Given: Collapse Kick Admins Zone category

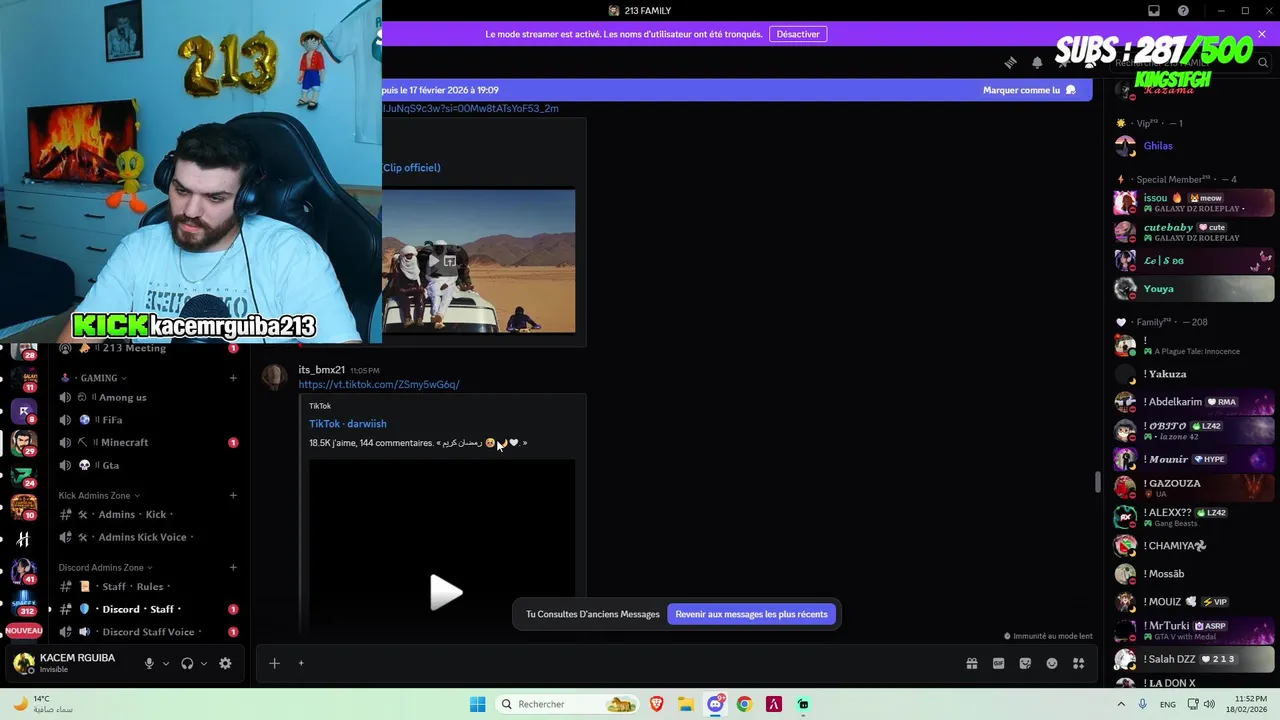Looking at the screenshot, I should point(98,495).
